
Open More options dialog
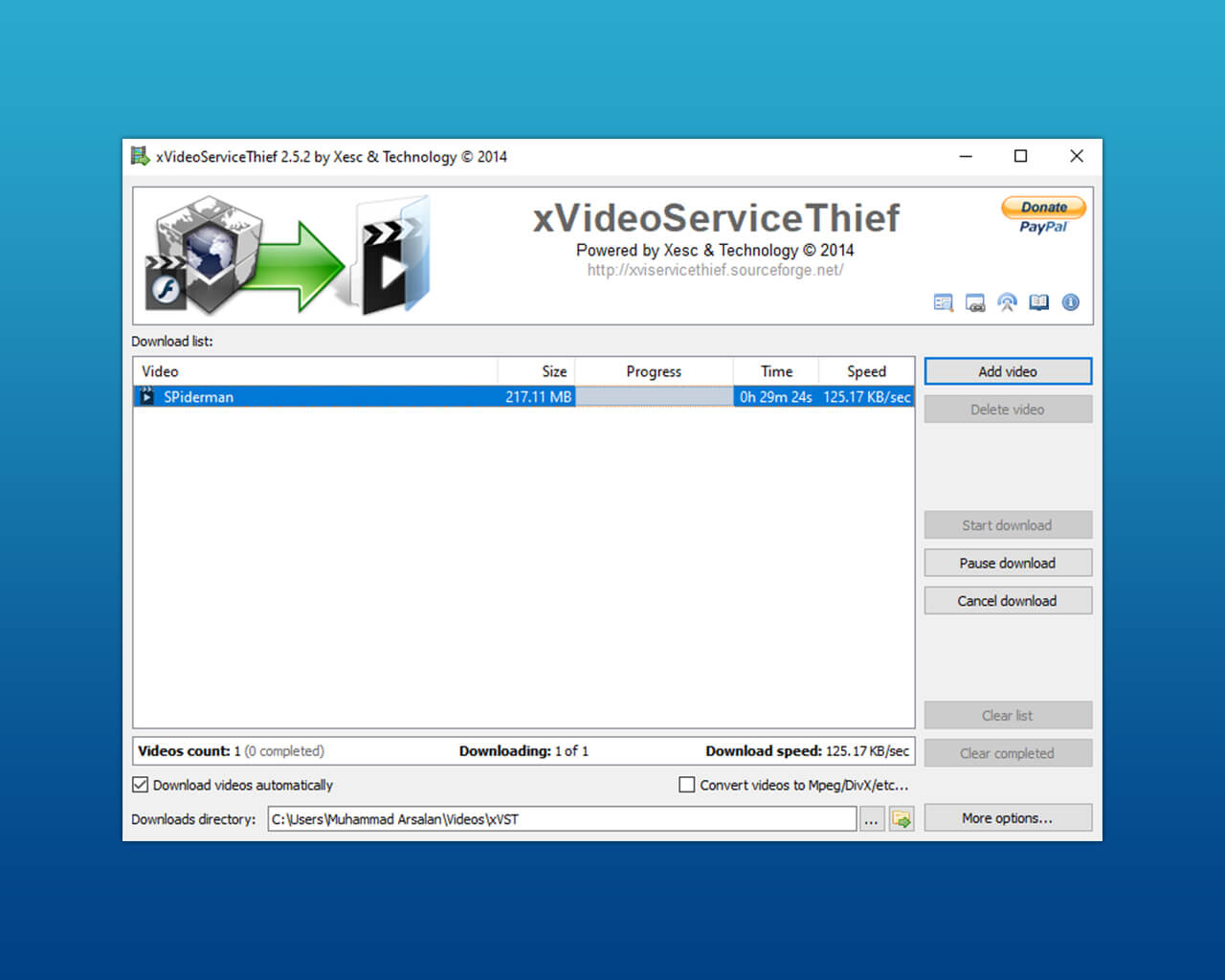click(x=1008, y=818)
